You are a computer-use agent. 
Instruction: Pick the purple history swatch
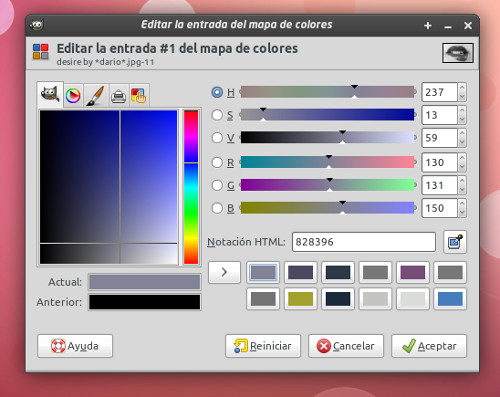click(413, 272)
